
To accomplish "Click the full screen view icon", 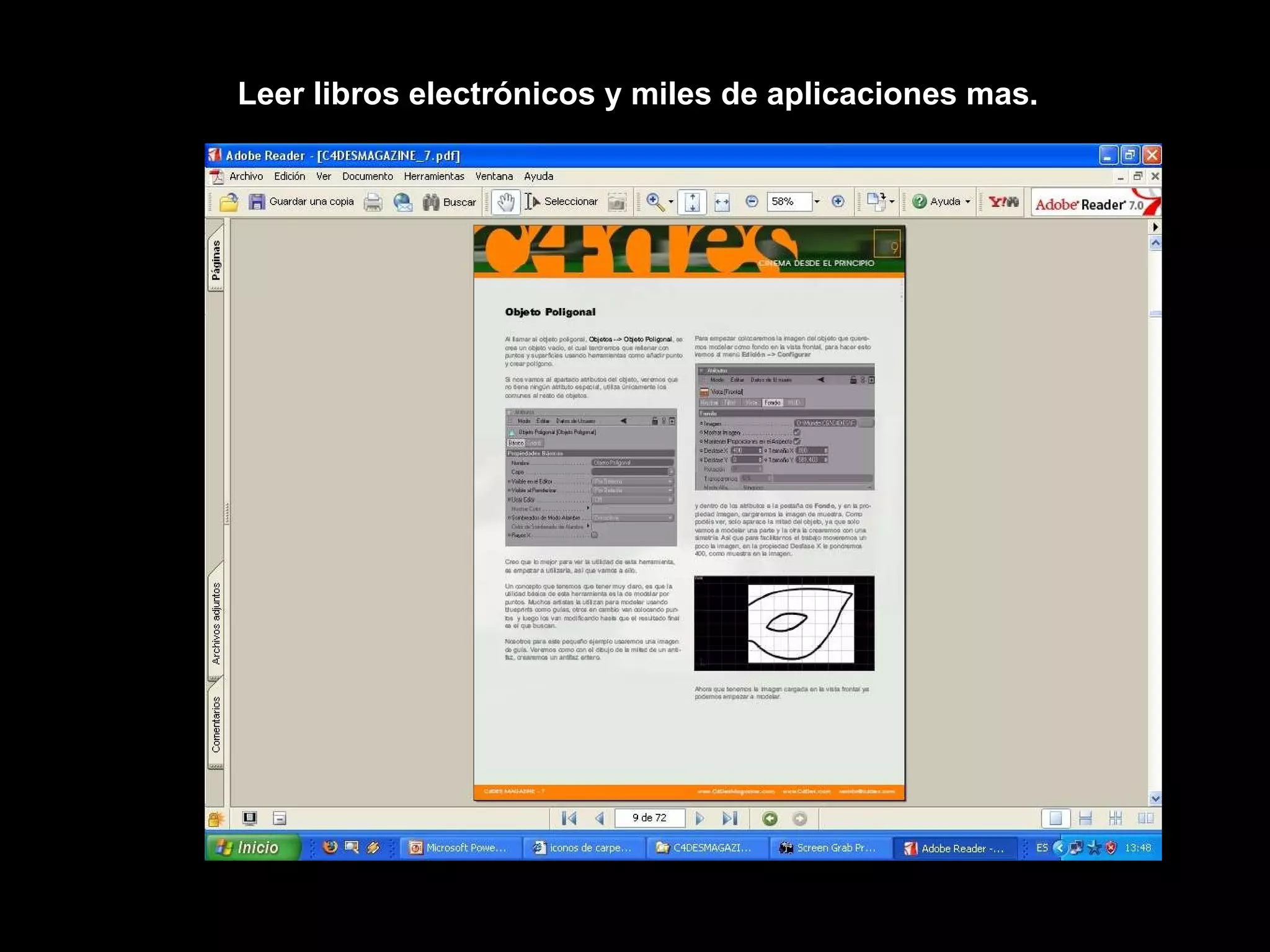I will (x=250, y=818).
